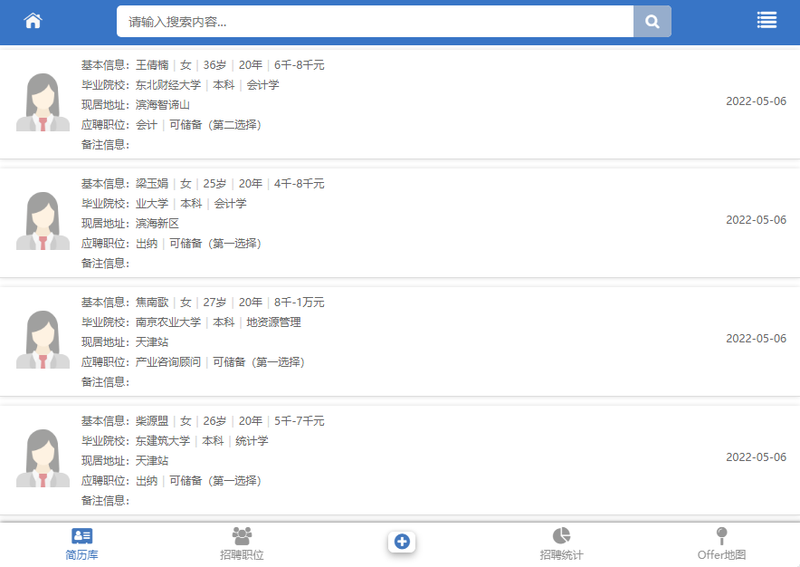
Task: Click the 招聘职位 people group icon
Action: pos(242,536)
